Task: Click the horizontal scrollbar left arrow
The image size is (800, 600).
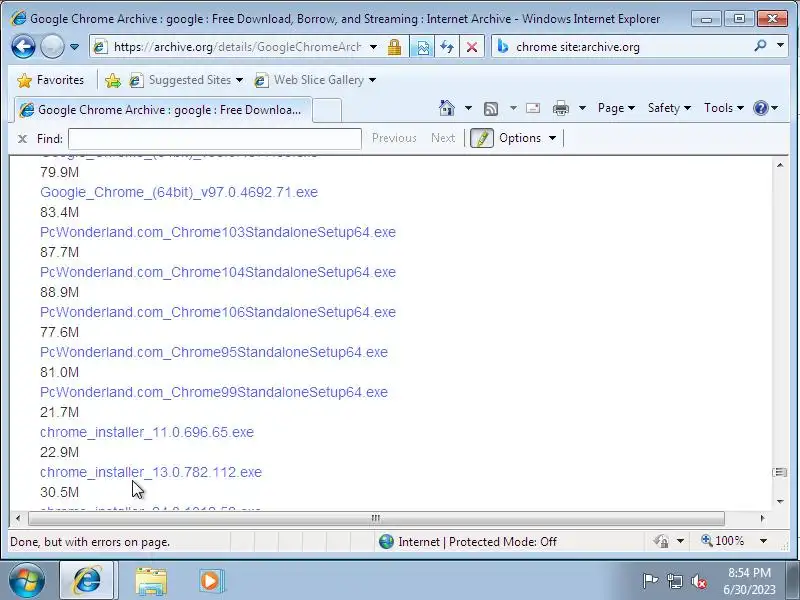Action: click(18, 518)
